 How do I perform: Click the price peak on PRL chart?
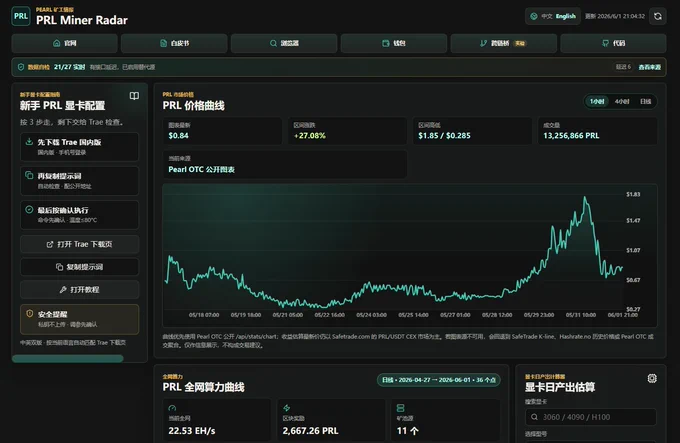[585, 198]
